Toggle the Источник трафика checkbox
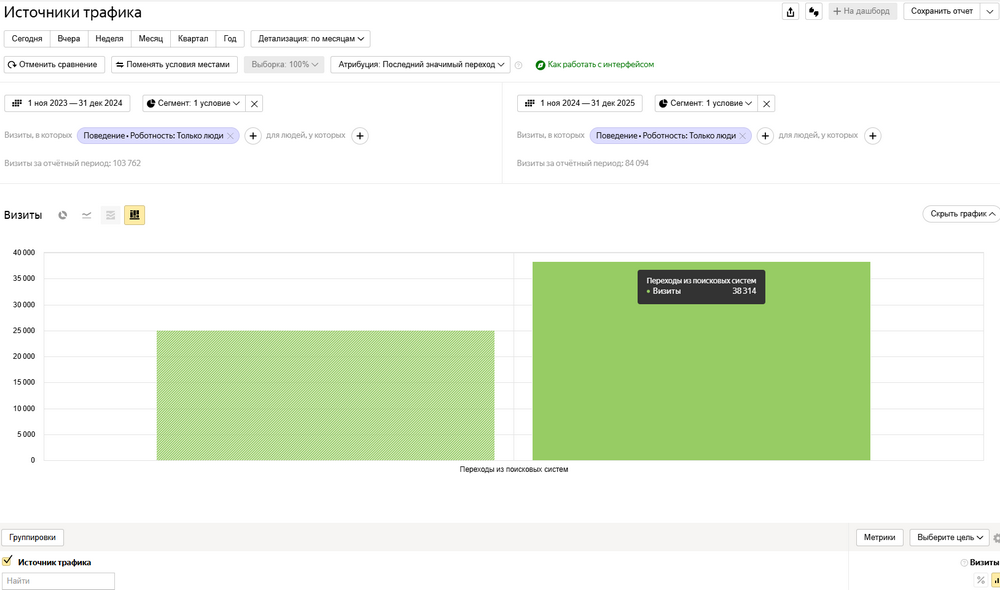Image resolution: width=1000 pixels, height=590 pixels. click(8, 562)
